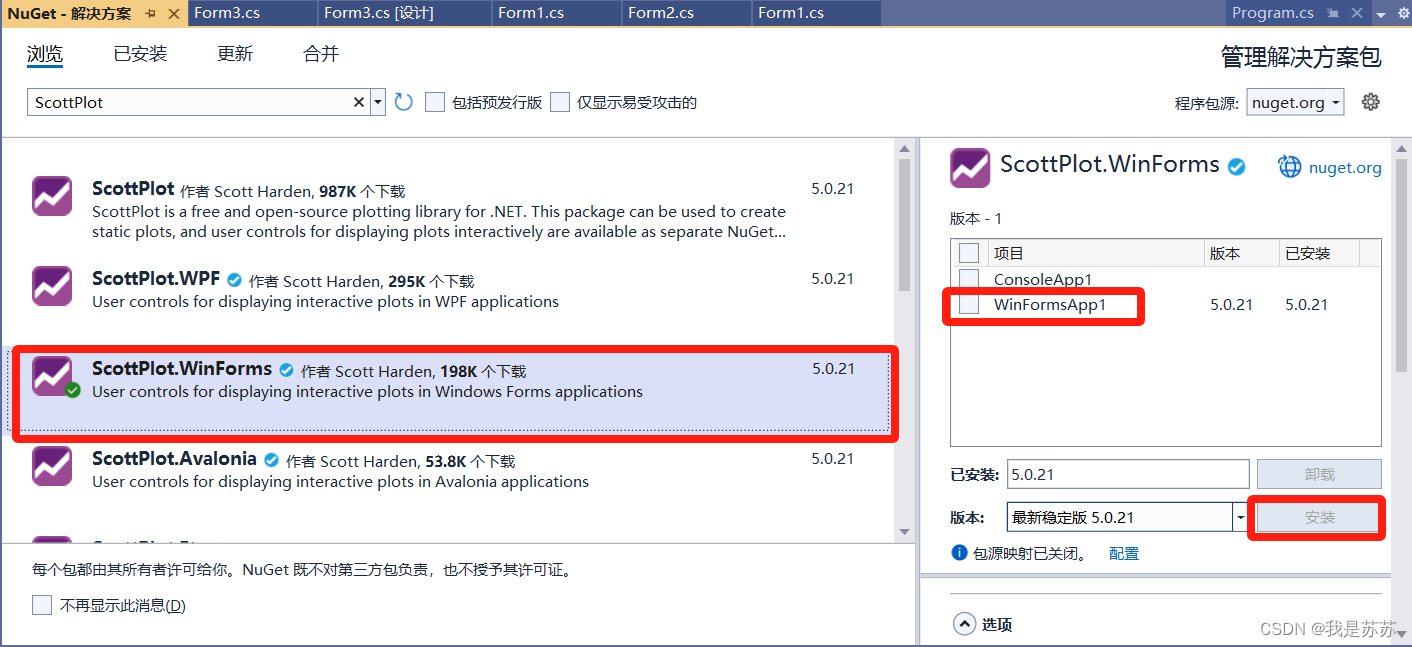Viewport: 1412px width, 647px height.
Task: Toggle the select-all projects header checkbox
Action: coord(969,253)
